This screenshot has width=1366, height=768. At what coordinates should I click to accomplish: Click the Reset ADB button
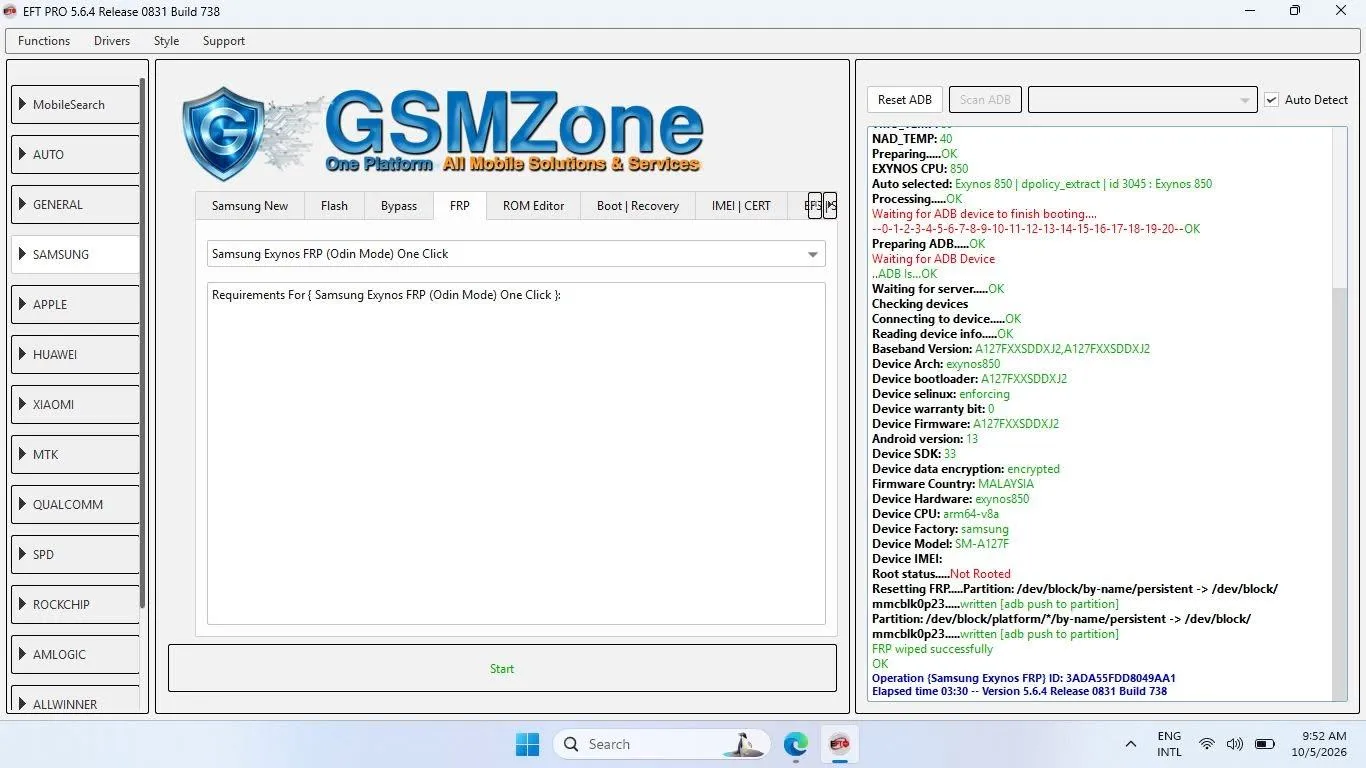point(905,100)
